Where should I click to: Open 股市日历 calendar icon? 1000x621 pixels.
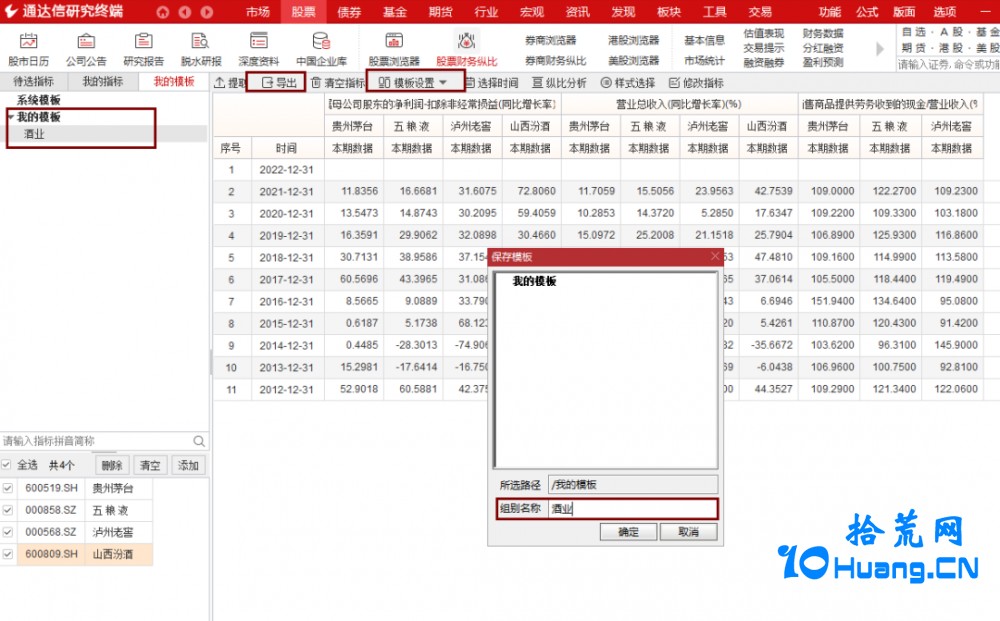pos(29,41)
